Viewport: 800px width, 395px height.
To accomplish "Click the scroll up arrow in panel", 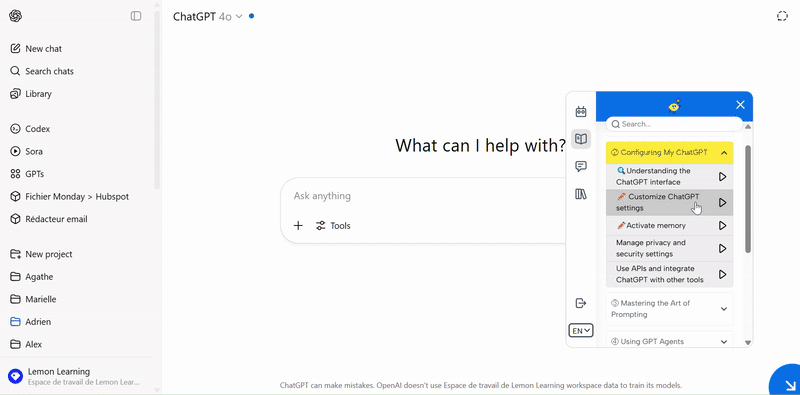I will point(748,127).
